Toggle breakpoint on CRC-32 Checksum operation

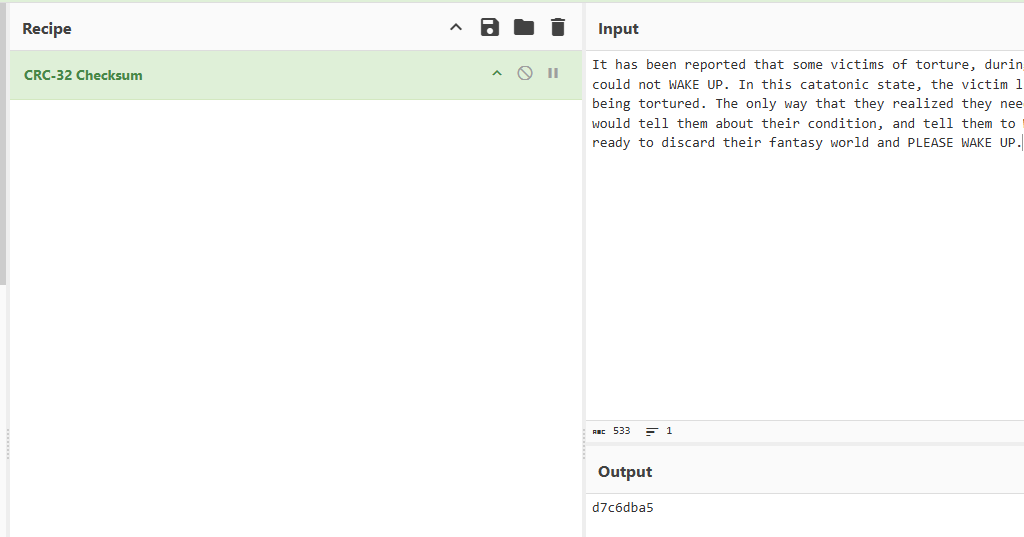553,74
